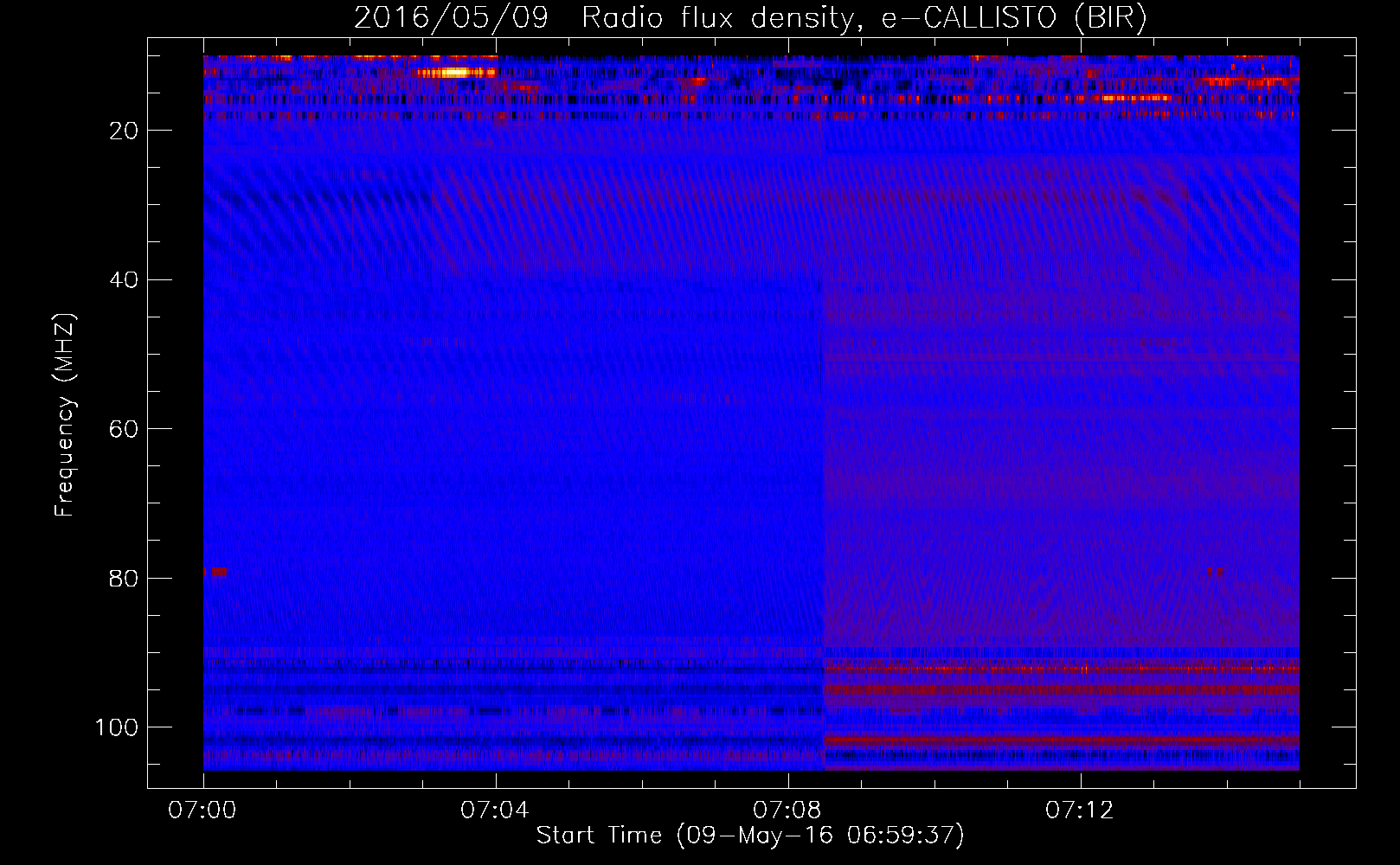Click the '100' frequency tick label
The height and width of the screenshot is (865, 1400).
pyautogui.click(x=117, y=727)
